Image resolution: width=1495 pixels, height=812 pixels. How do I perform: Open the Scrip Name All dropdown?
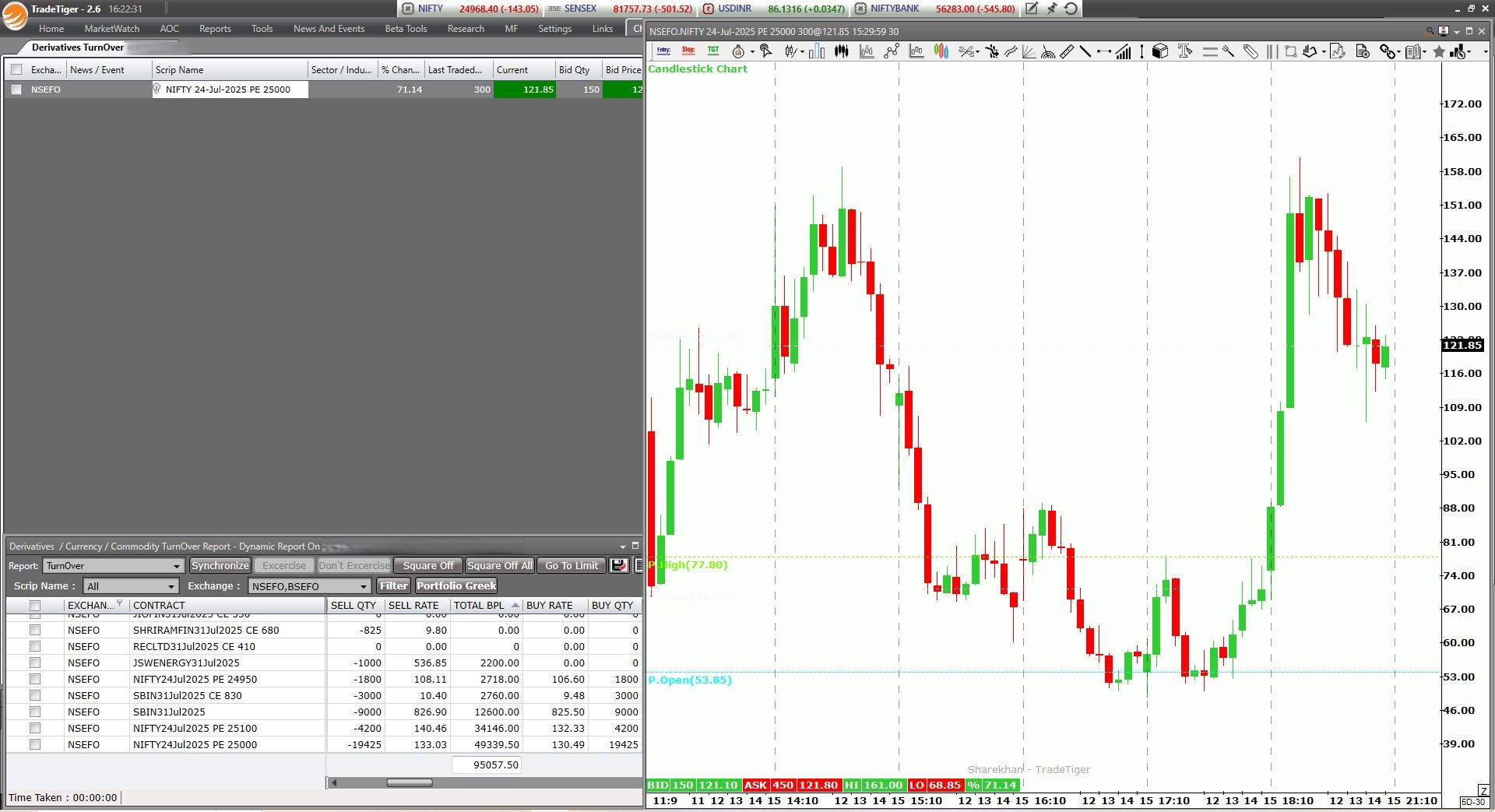132,586
